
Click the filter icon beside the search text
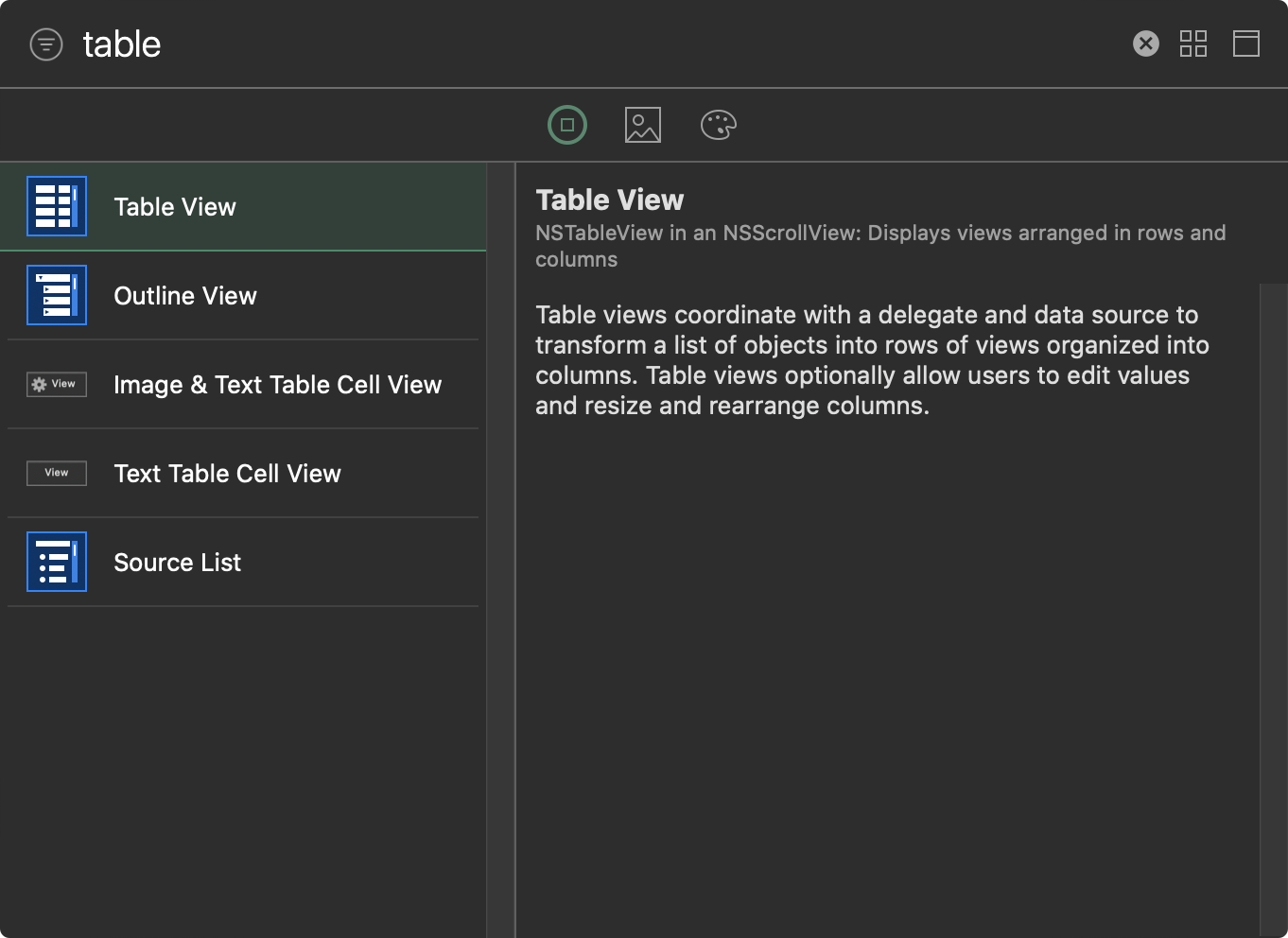(x=46, y=44)
